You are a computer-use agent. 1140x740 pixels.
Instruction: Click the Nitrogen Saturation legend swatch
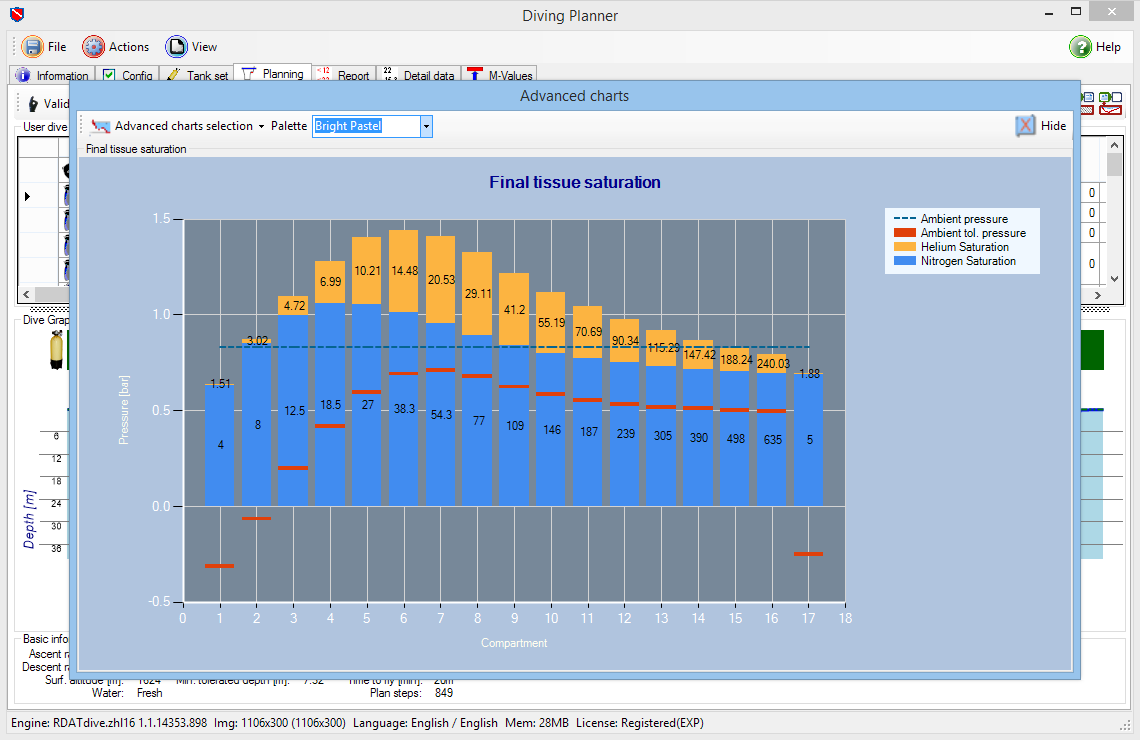click(905, 261)
